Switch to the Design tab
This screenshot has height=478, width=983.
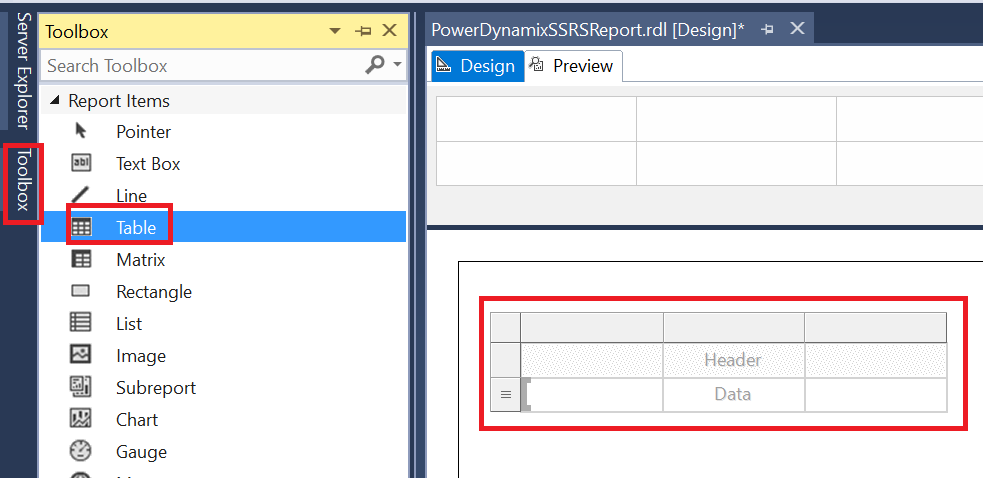click(478, 66)
